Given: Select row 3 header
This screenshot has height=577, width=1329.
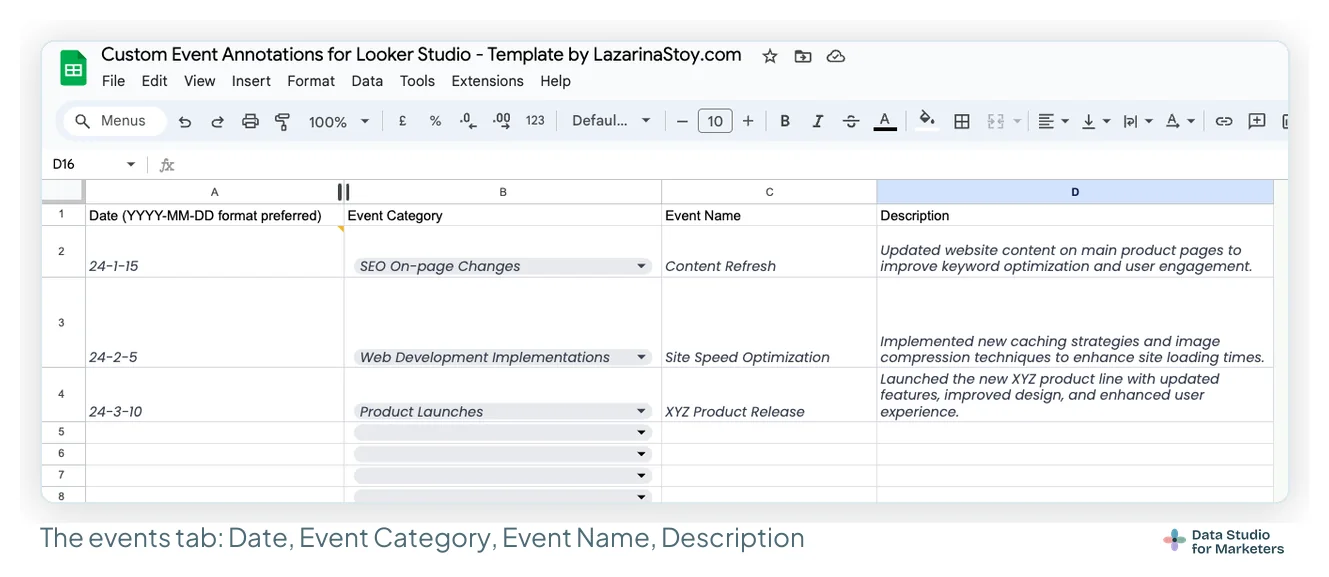Looking at the screenshot, I should click(x=62, y=323).
